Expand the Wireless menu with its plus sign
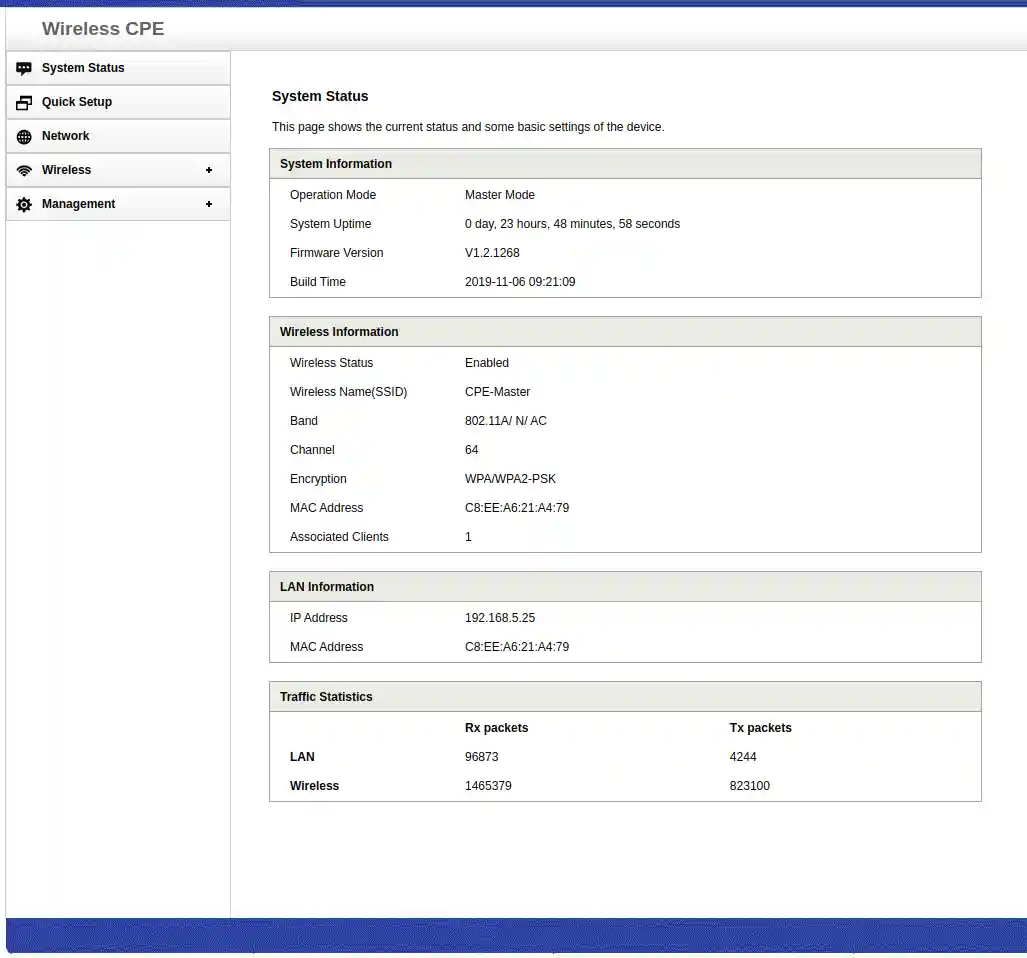Viewport: 1027px width, 958px height. [x=209, y=170]
